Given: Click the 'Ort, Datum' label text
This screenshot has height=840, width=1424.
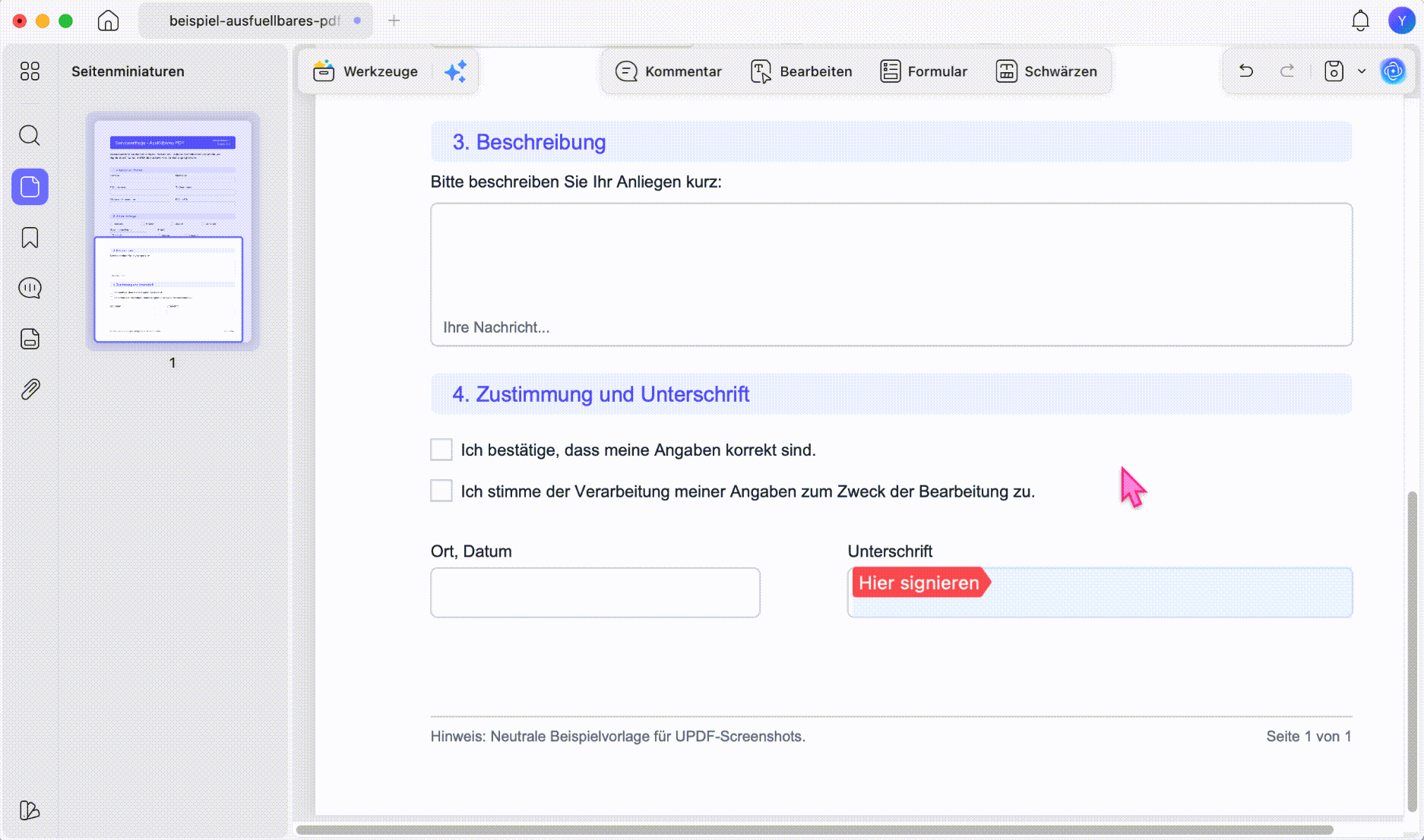Looking at the screenshot, I should tap(471, 551).
